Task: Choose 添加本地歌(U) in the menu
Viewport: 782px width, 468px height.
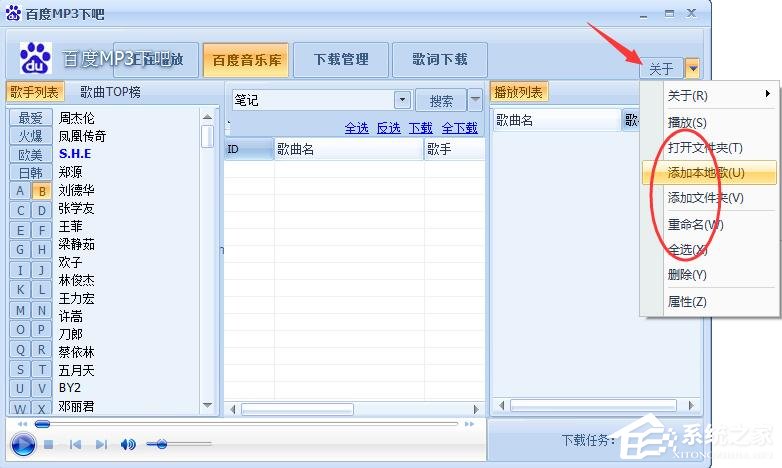Action: [x=709, y=173]
